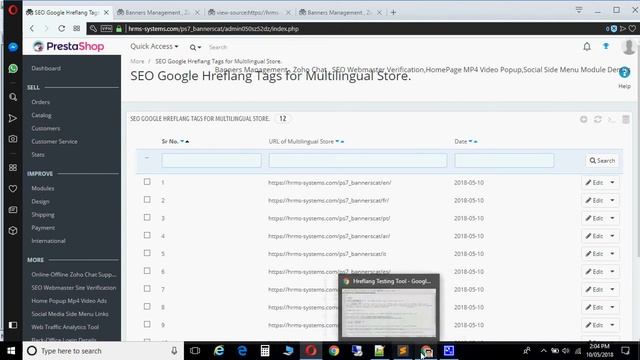Open Sublime Text from taskbar
This screenshot has height=360, width=640.
[402, 351]
